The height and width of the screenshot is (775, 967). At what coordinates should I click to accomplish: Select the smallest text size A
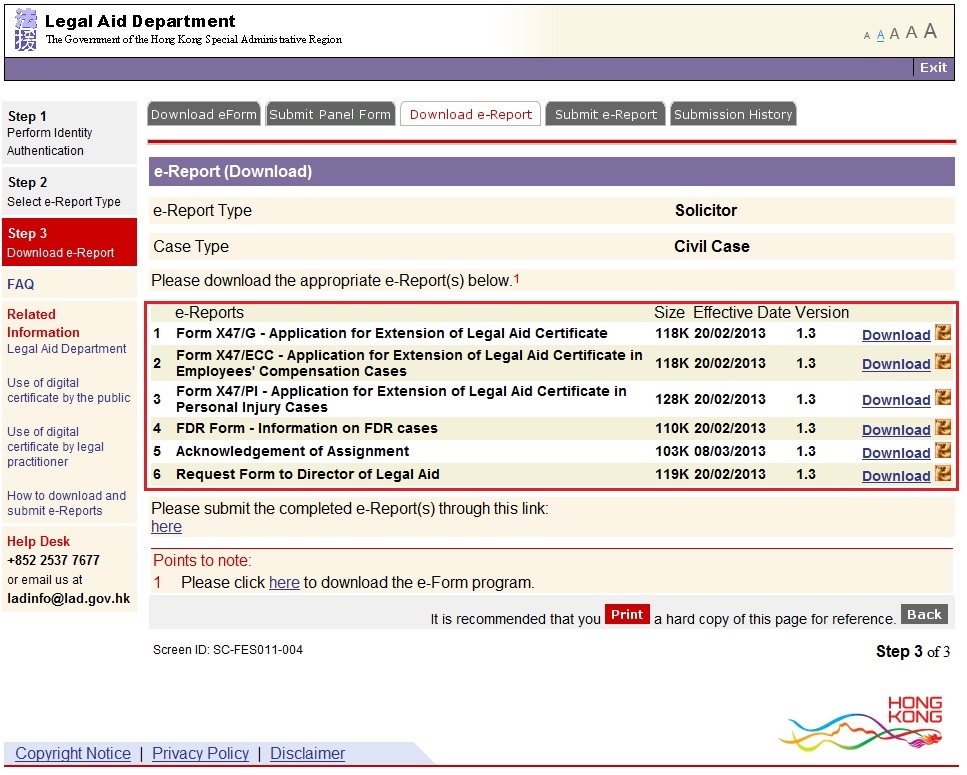(x=867, y=36)
